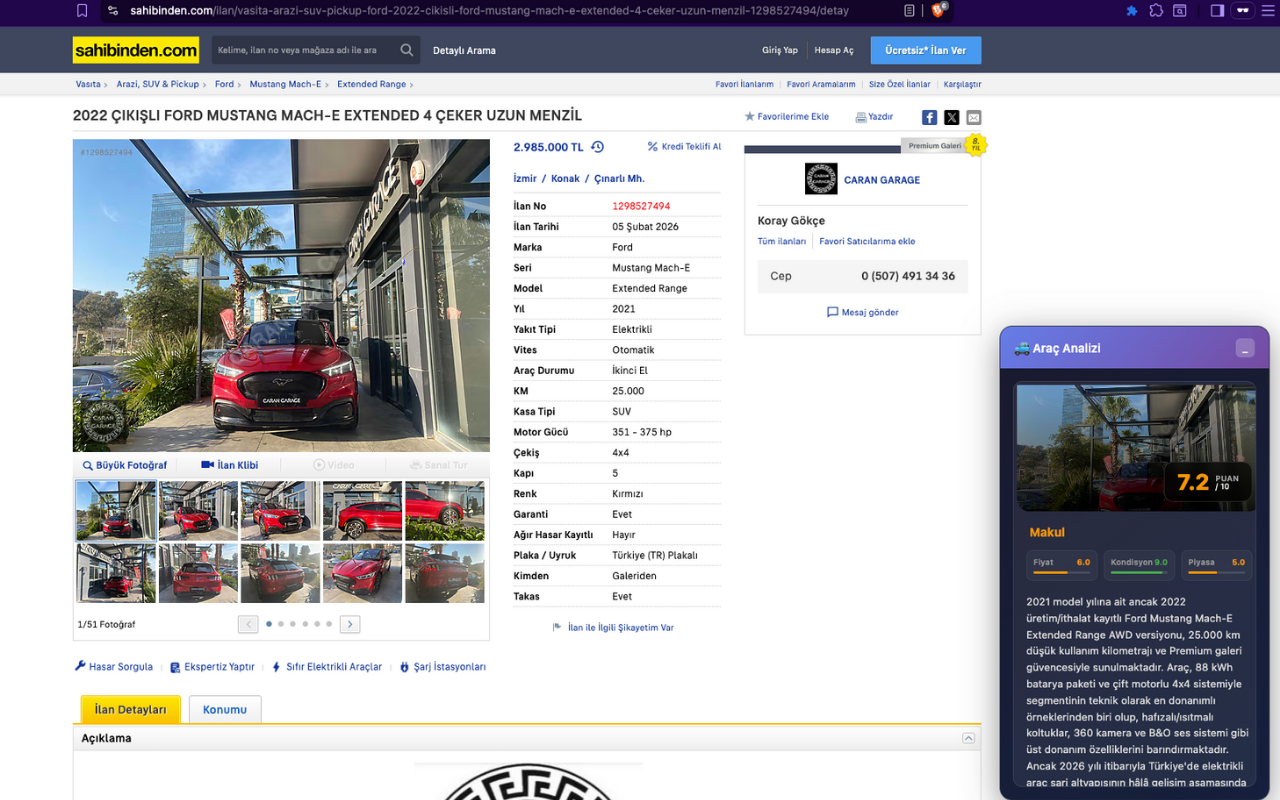Screen dimensions: 1280x800
Task: Open Favori İlanlarım
Action: click(x=744, y=84)
